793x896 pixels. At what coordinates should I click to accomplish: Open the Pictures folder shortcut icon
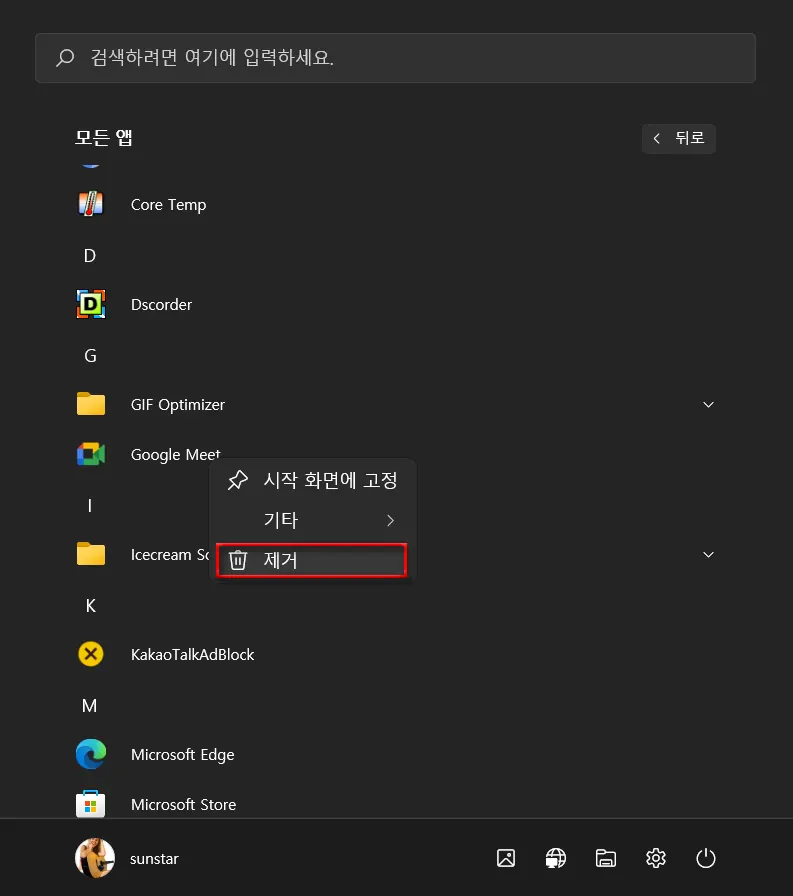point(506,858)
